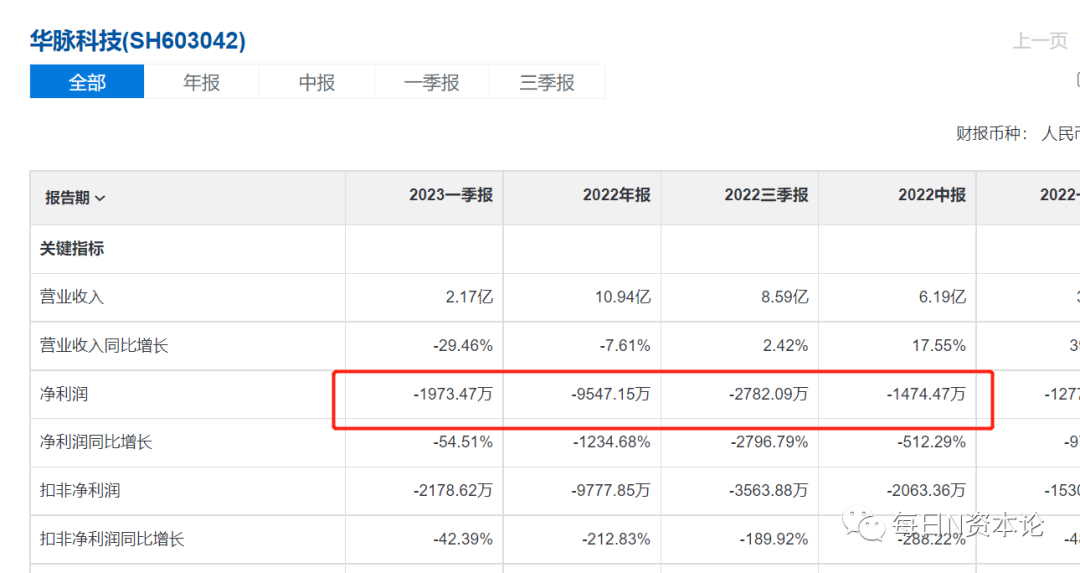Open the 财报币种 currency selector
1080x573 pixels.
click(1058, 133)
